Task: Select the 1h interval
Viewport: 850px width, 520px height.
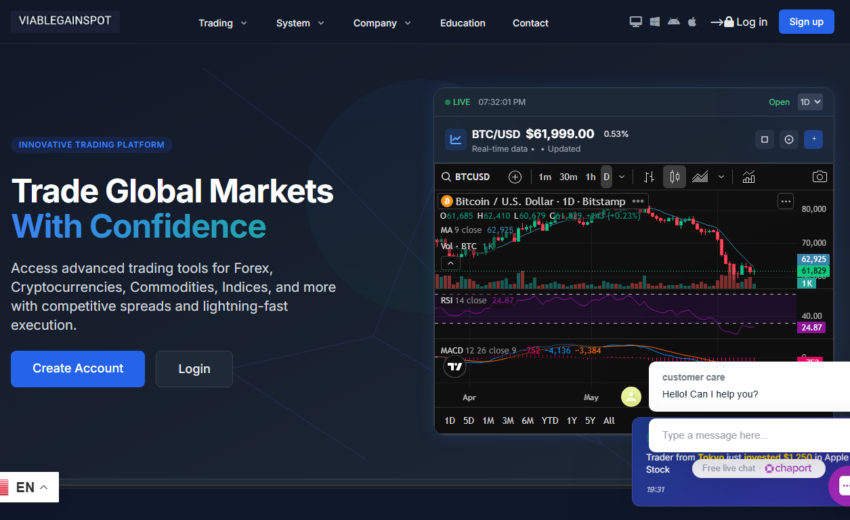Action: click(590, 177)
